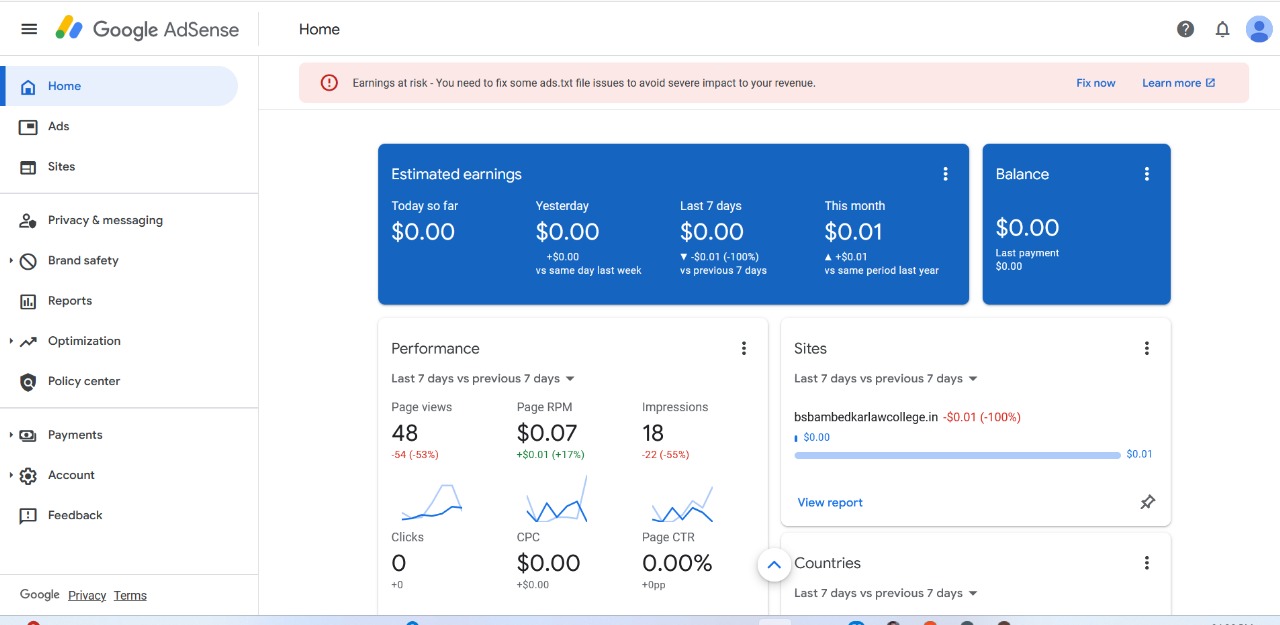
Task: Click the -22 (-55%) impressions change
Action: [666, 455]
